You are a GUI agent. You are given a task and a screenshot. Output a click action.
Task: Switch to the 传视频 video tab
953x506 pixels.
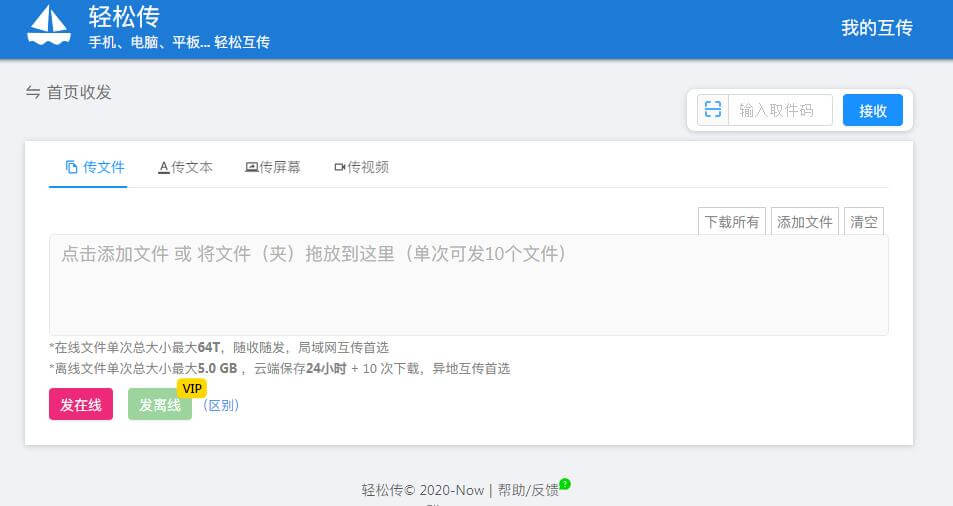[360, 167]
